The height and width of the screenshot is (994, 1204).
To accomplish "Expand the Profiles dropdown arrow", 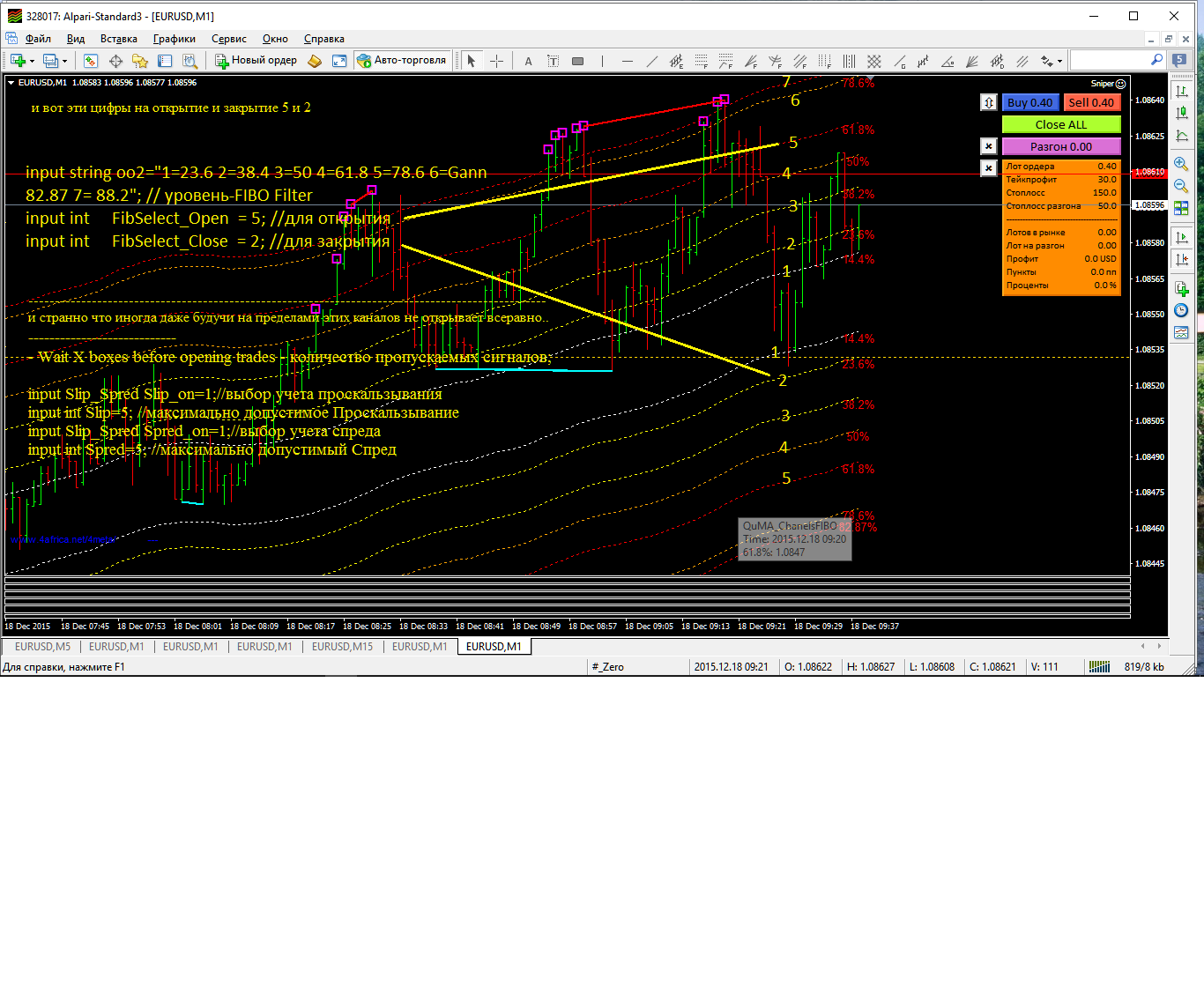I will pyautogui.click(x=64, y=61).
